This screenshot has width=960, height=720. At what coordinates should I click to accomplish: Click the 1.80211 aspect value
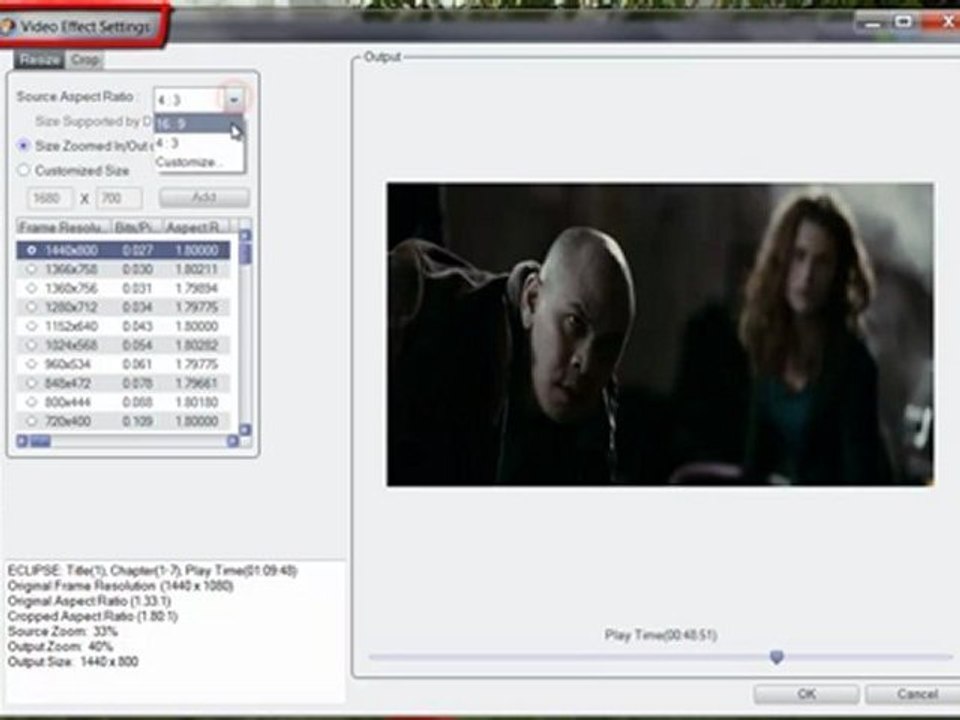coord(197,269)
